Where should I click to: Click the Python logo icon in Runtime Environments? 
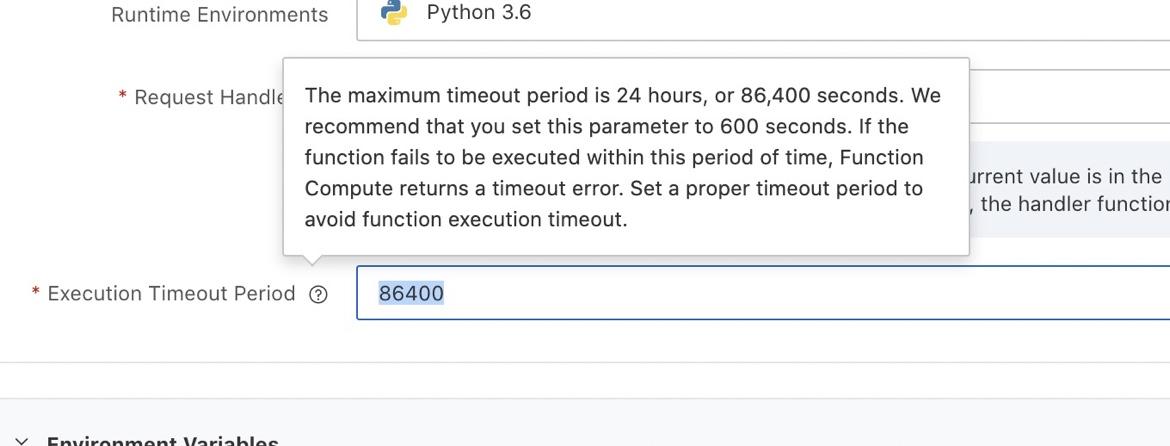coord(394,13)
